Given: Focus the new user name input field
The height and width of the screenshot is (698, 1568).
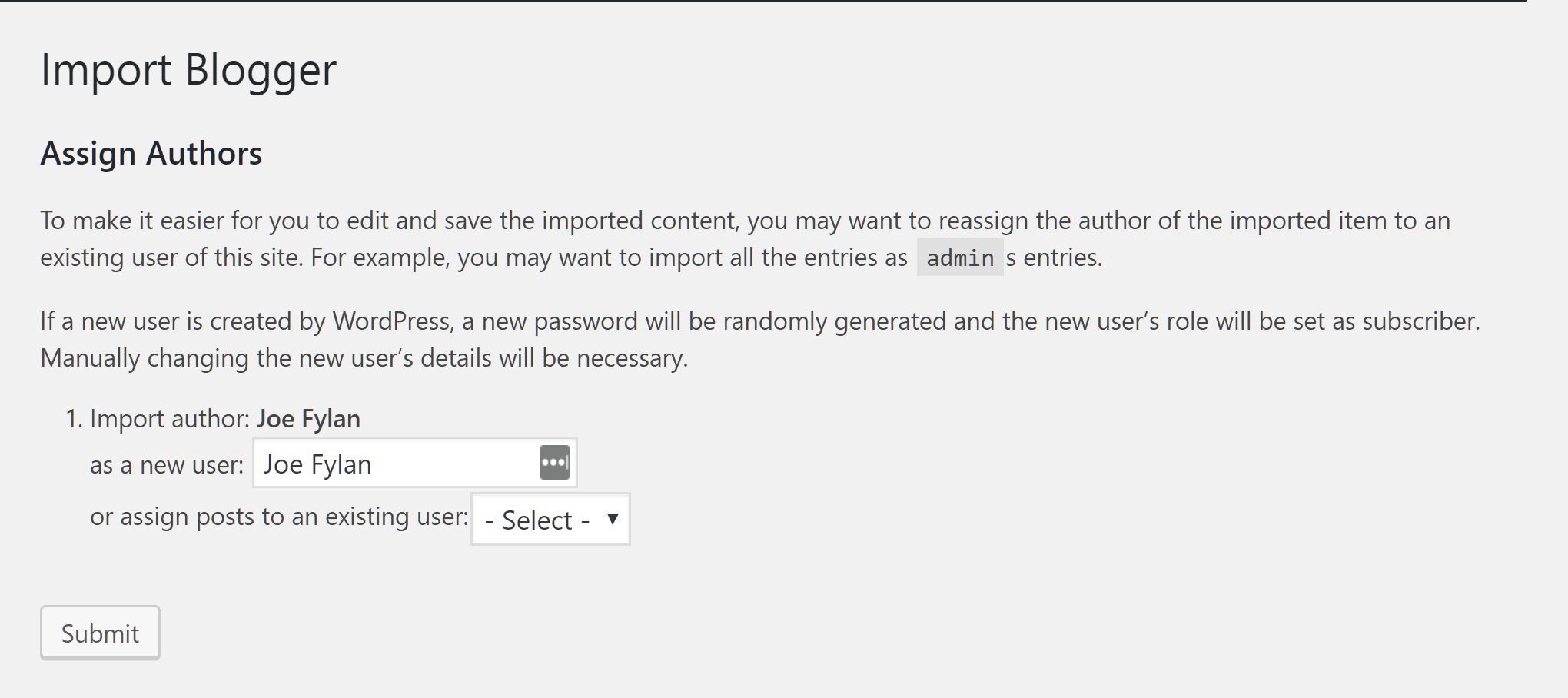Looking at the screenshot, I should [x=415, y=463].
